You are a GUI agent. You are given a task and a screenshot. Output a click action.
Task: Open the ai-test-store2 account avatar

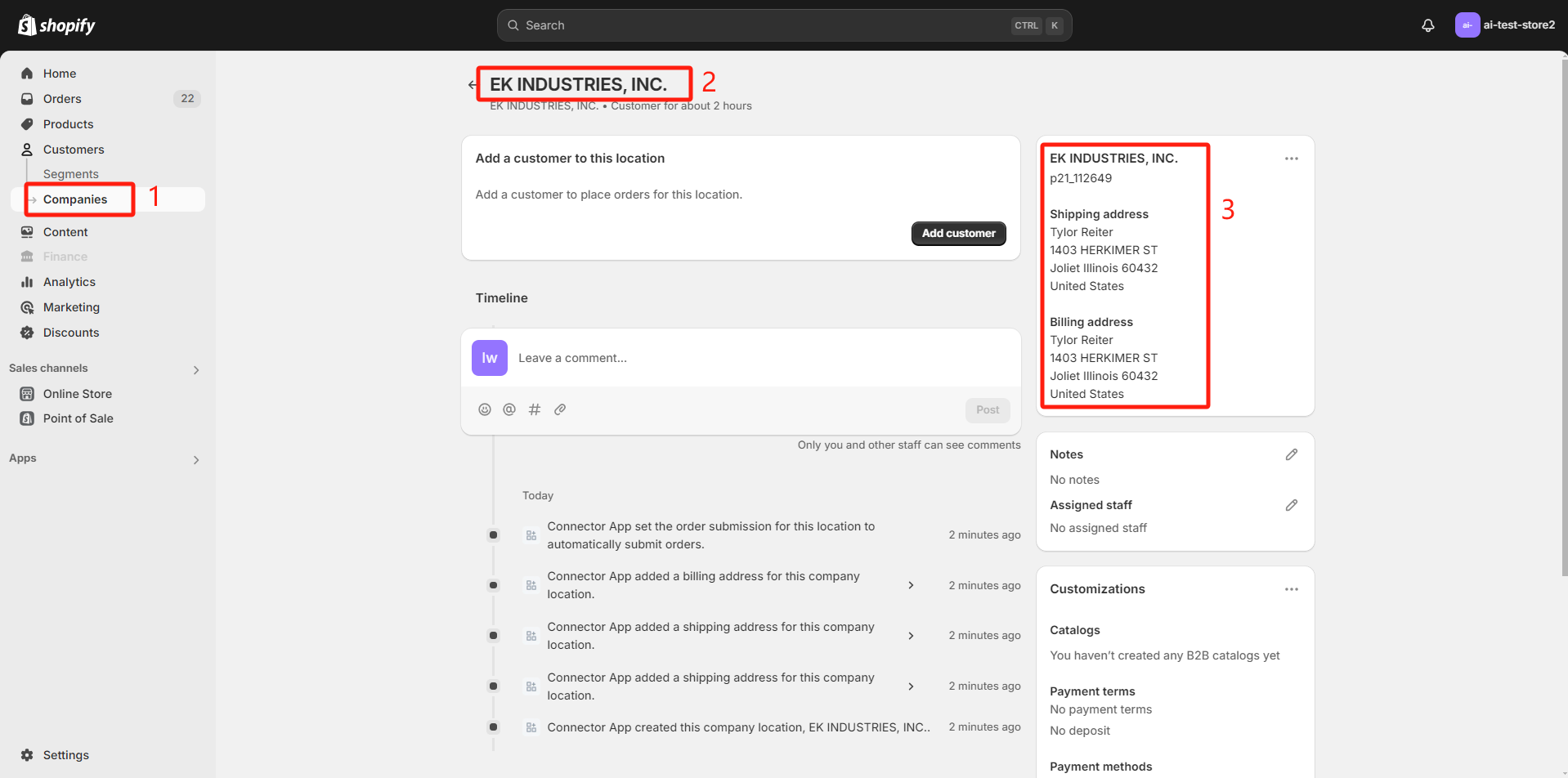coord(1467,25)
